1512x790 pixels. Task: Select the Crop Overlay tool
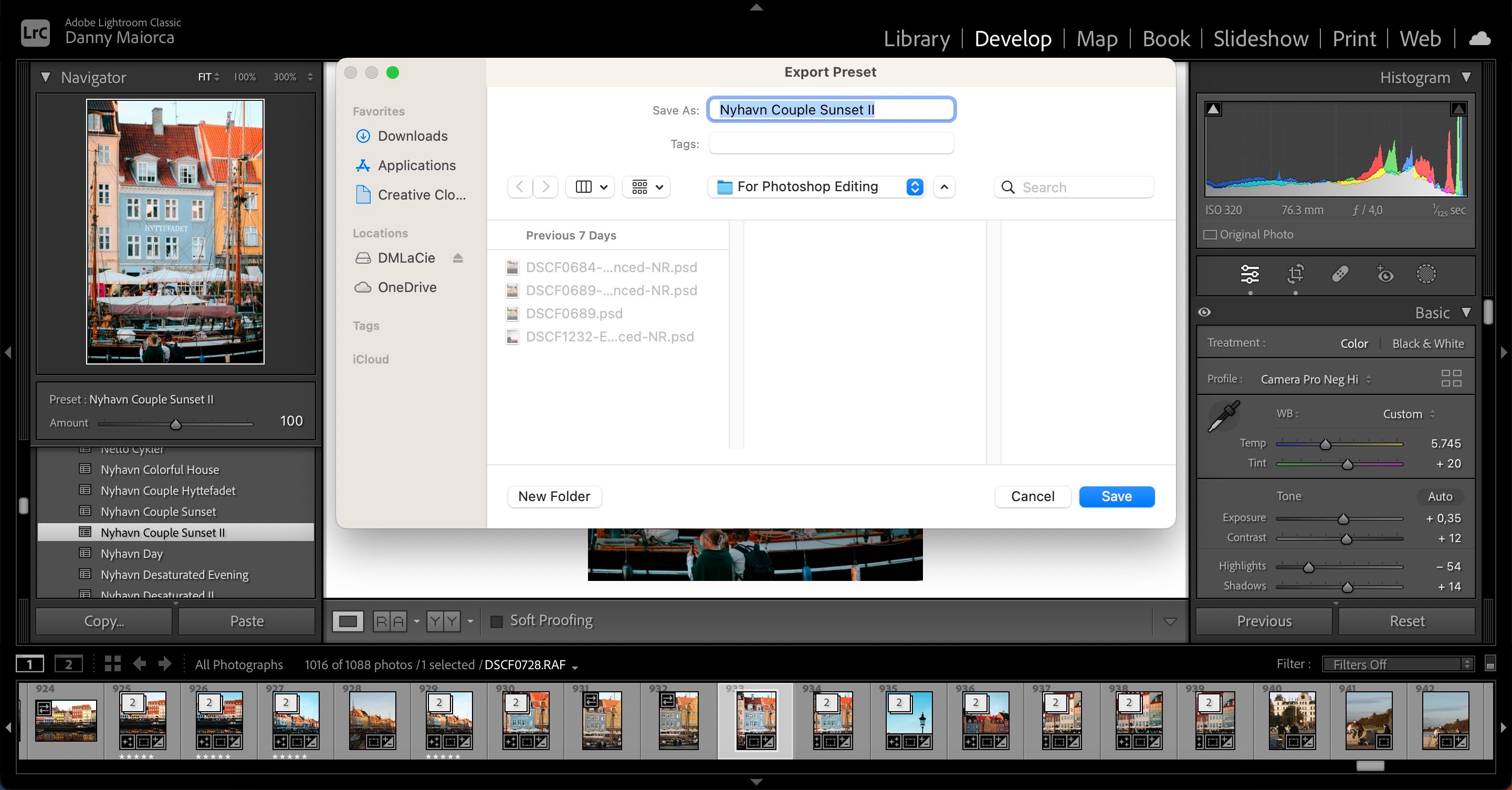point(1295,275)
